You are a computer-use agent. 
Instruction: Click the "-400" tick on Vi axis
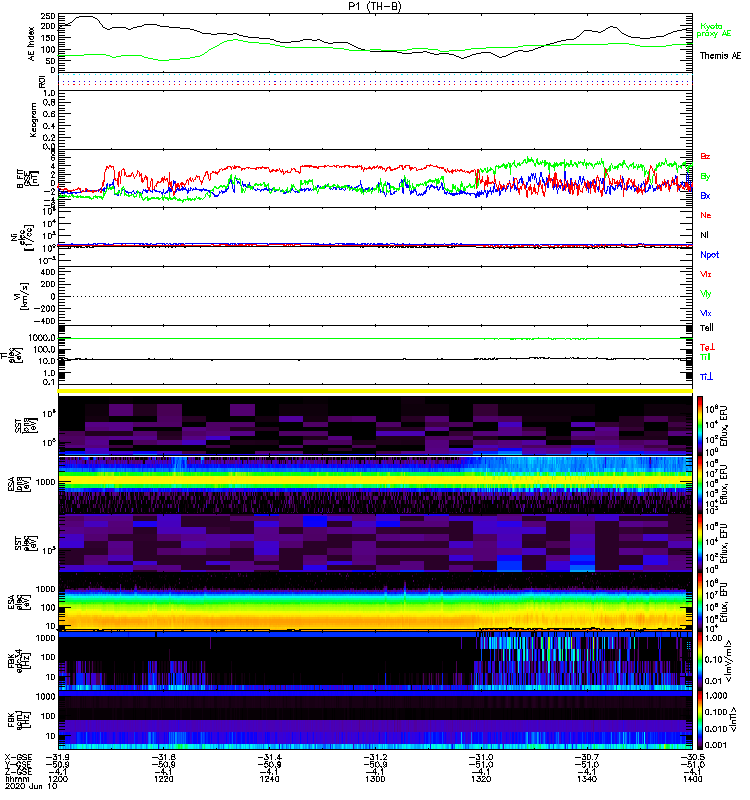pyautogui.click(x=46, y=321)
